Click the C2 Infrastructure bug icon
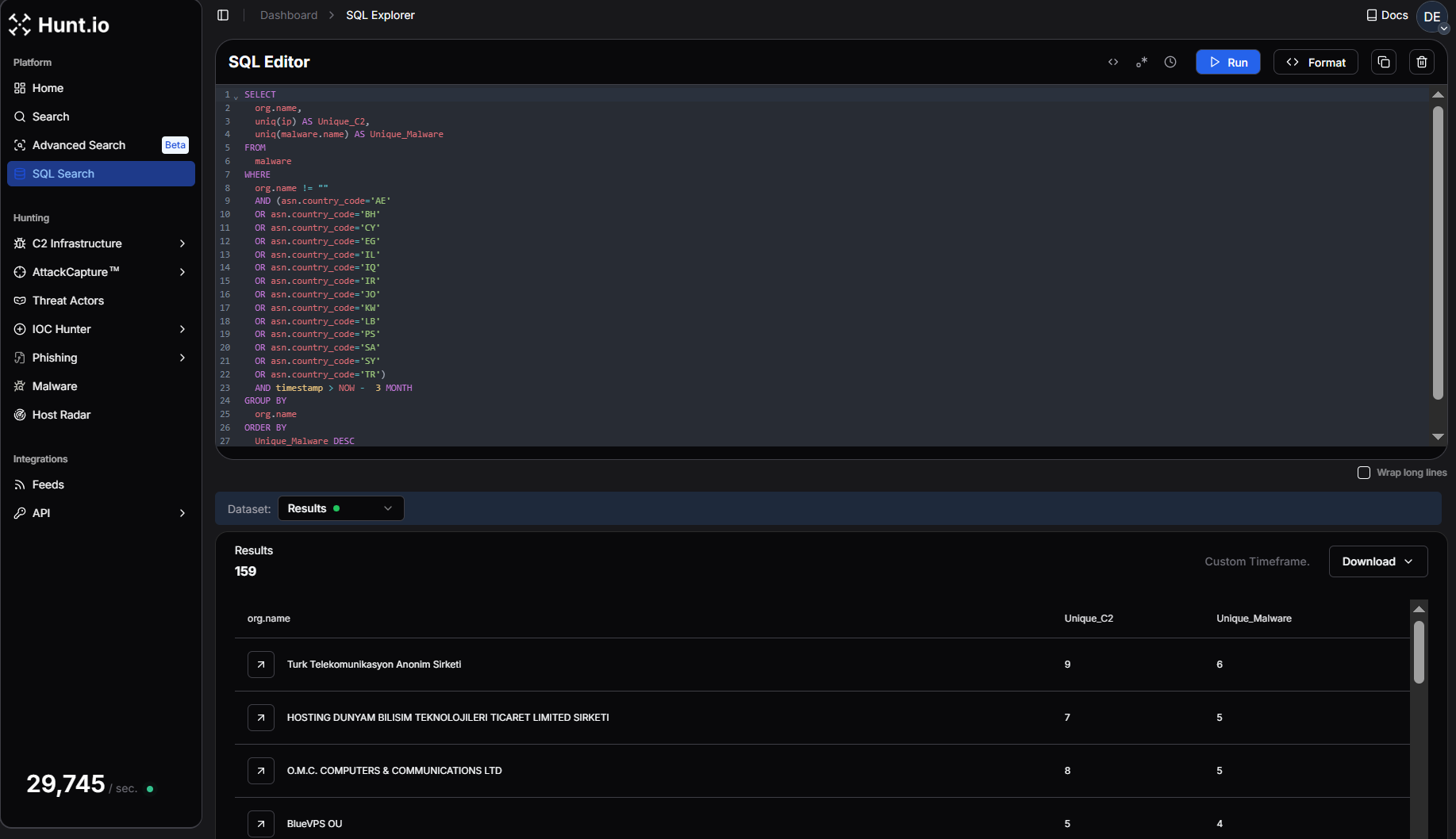1456x839 pixels. point(20,243)
